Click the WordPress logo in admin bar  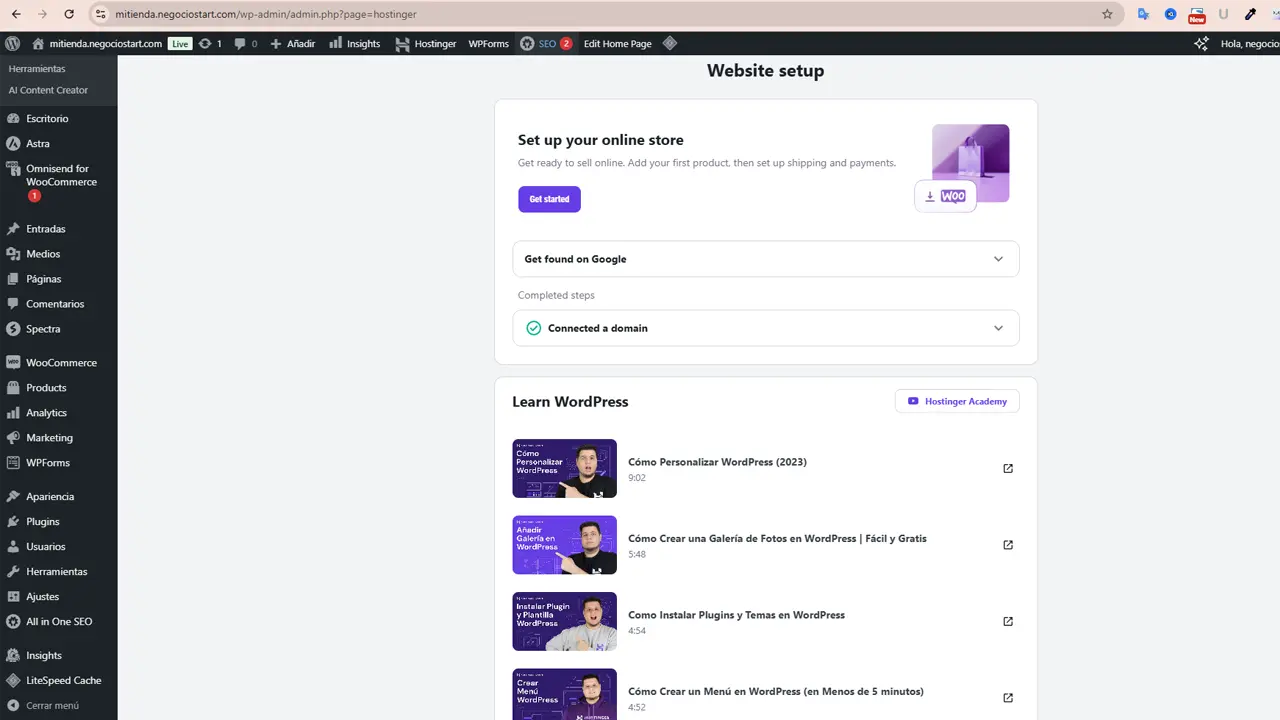[x=13, y=43]
